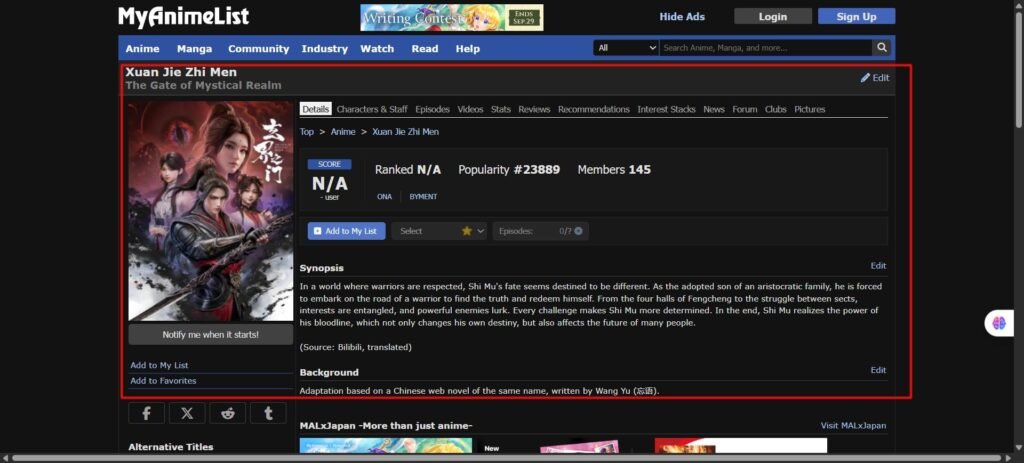
Task: Click the Add to Favorites link
Action: pyautogui.click(x=163, y=381)
